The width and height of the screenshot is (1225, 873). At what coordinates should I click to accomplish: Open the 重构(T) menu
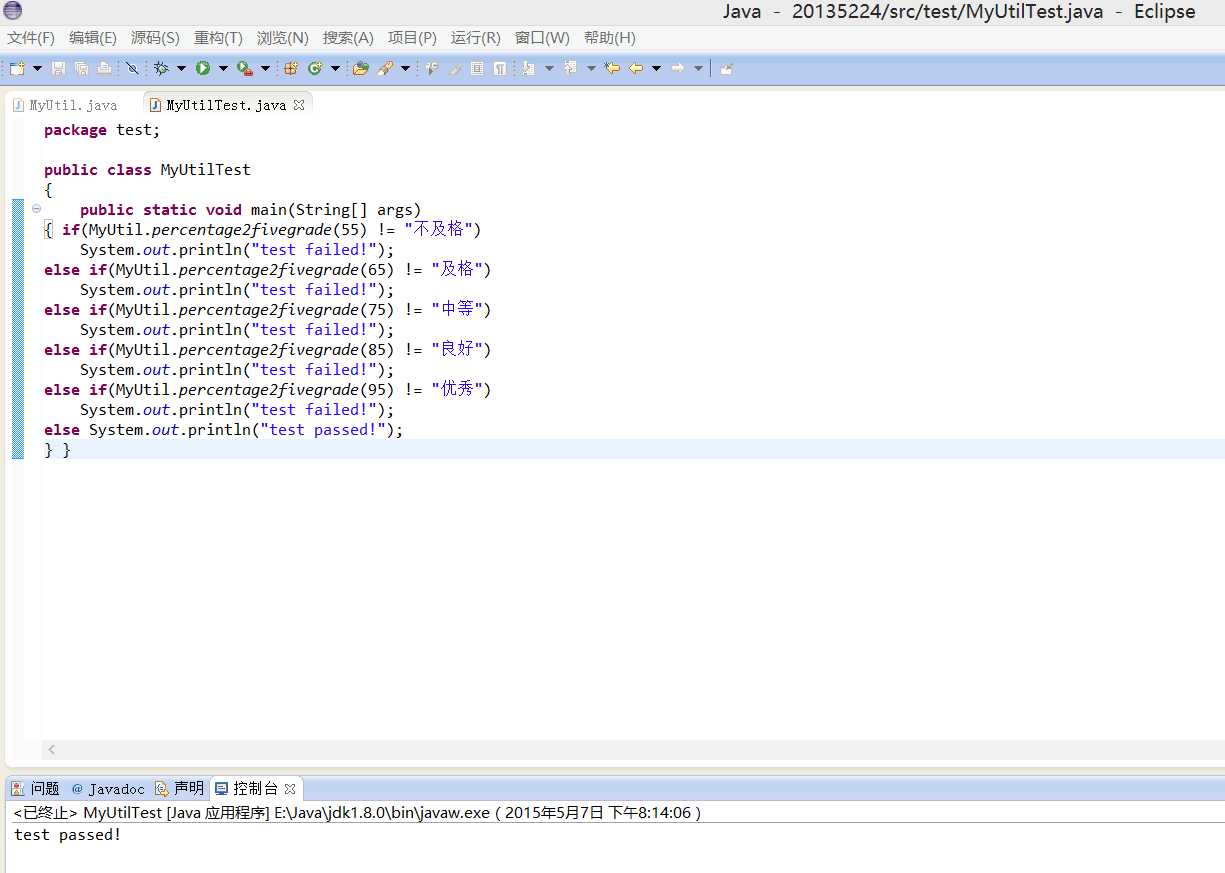218,38
